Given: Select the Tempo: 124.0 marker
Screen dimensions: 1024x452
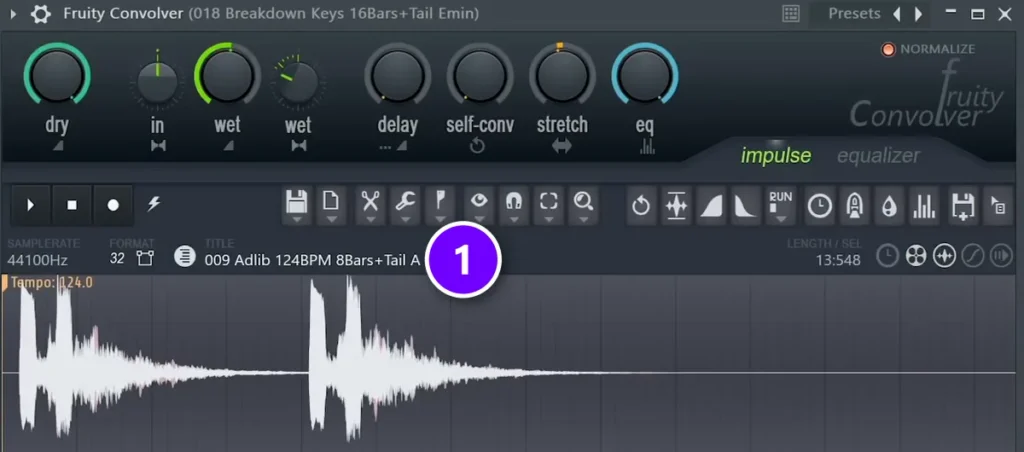Looking at the screenshot, I should [51, 283].
